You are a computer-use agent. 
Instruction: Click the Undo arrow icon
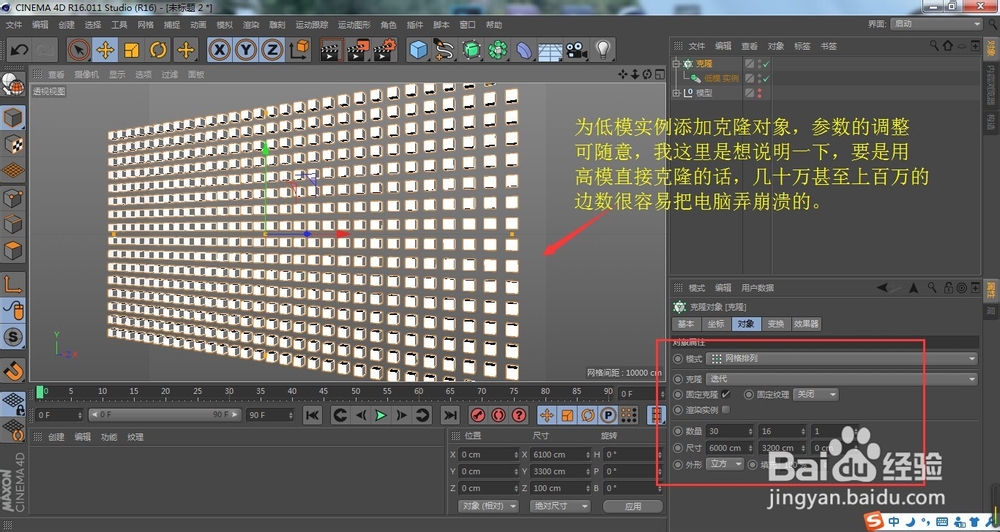19,50
